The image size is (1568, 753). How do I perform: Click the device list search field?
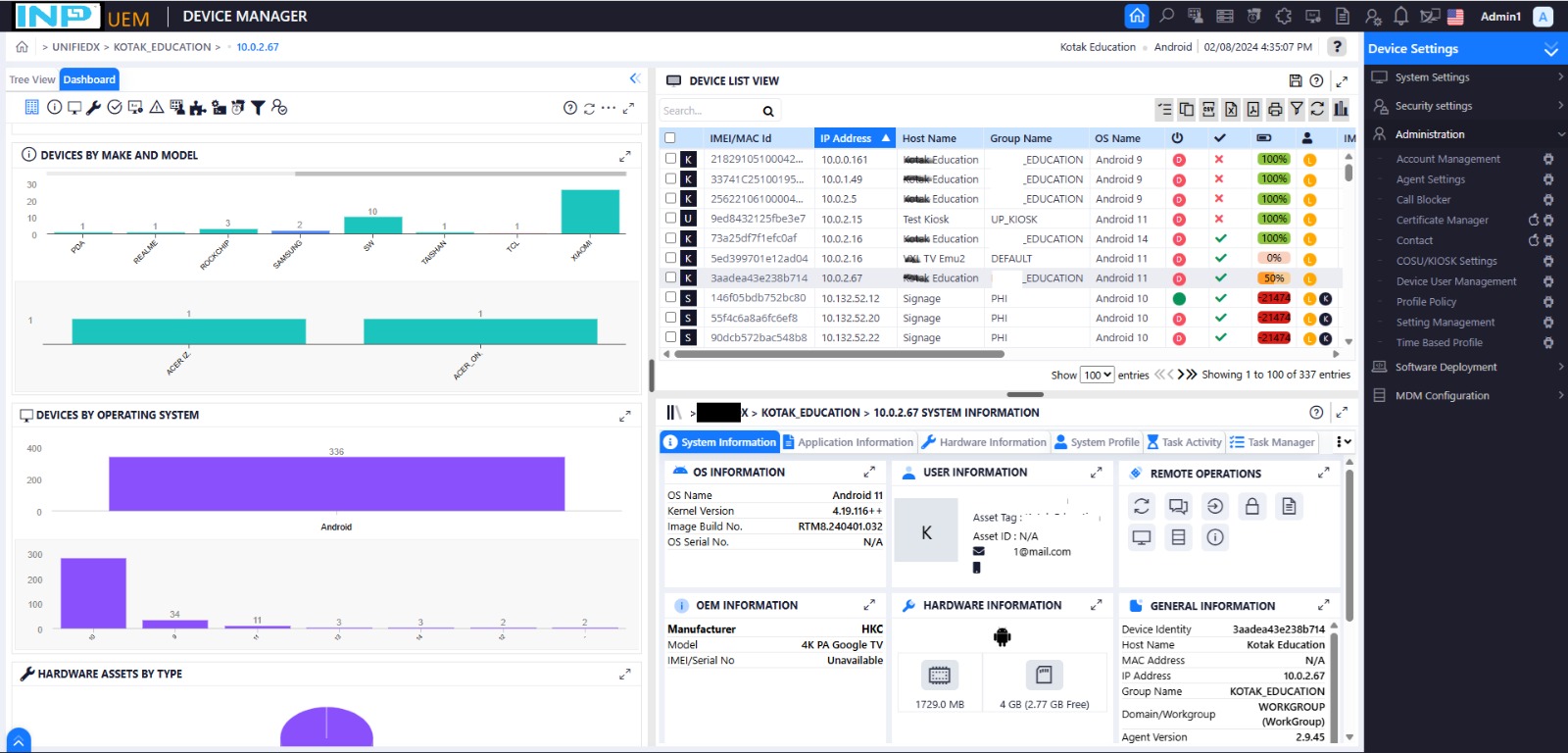(x=708, y=111)
